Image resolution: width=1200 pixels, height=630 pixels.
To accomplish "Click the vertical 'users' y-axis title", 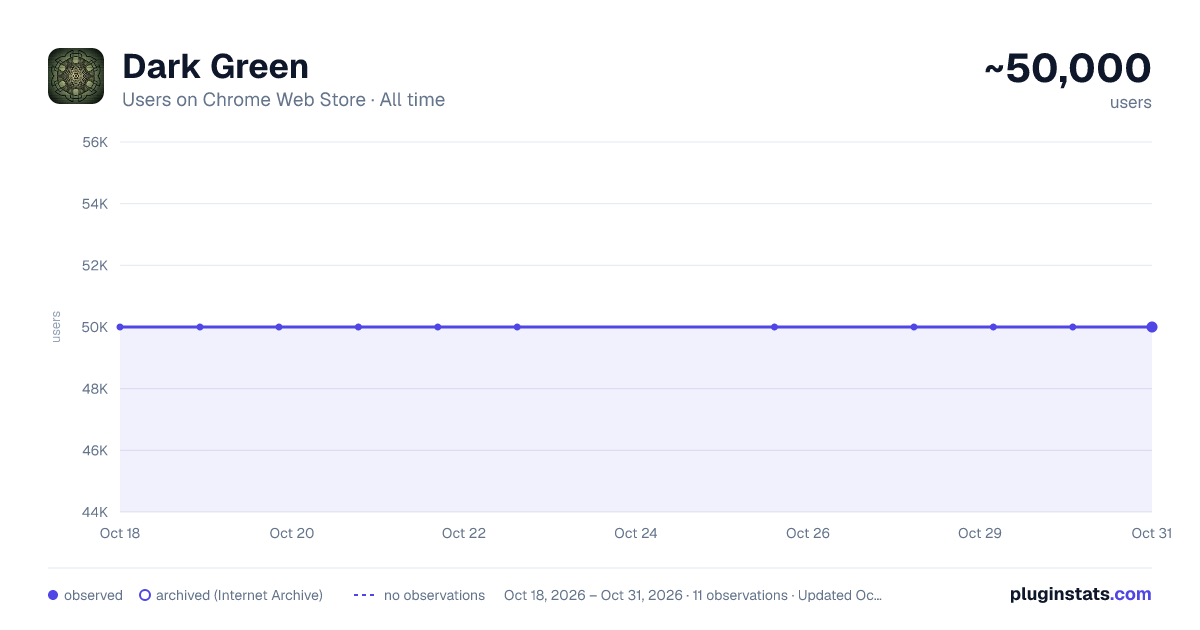I will point(56,327).
